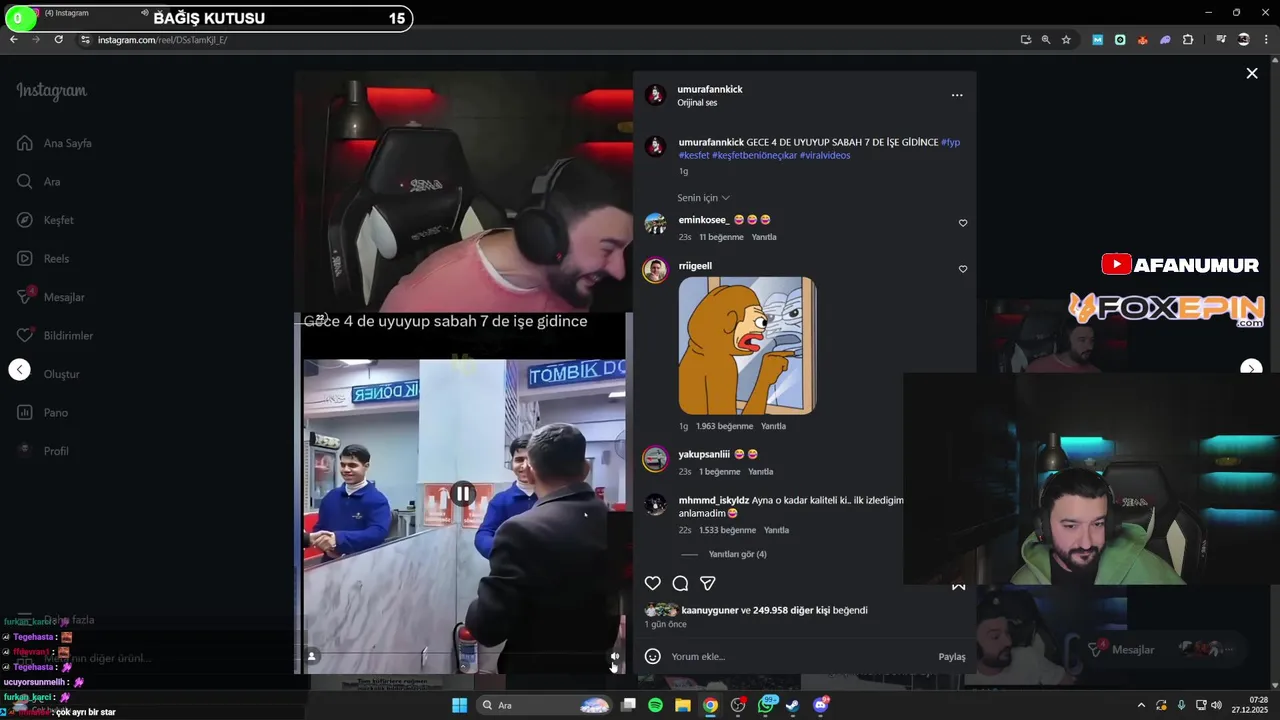Open the emoji picker for comment
Image resolution: width=1280 pixels, height=720 pixels.
point(652,657)
